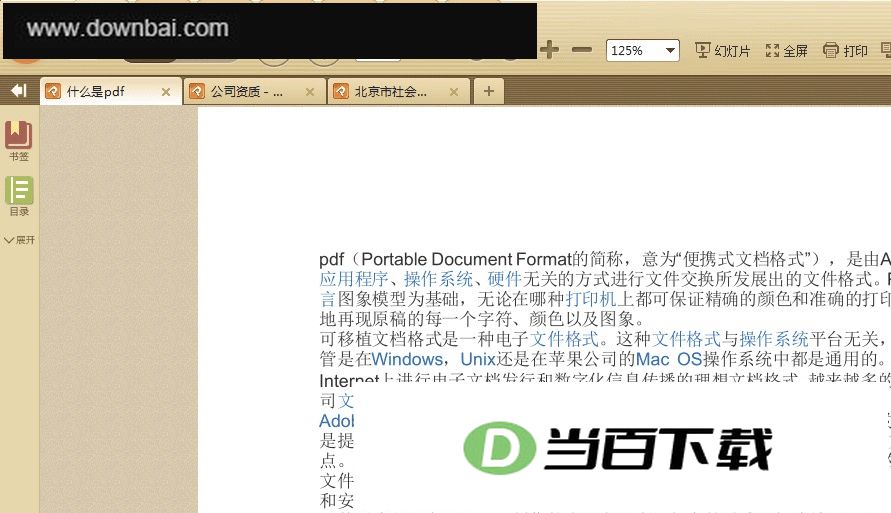891x513 pixels.
Task: Zoom out with the minus icon
Action: (x=582, y=50)
